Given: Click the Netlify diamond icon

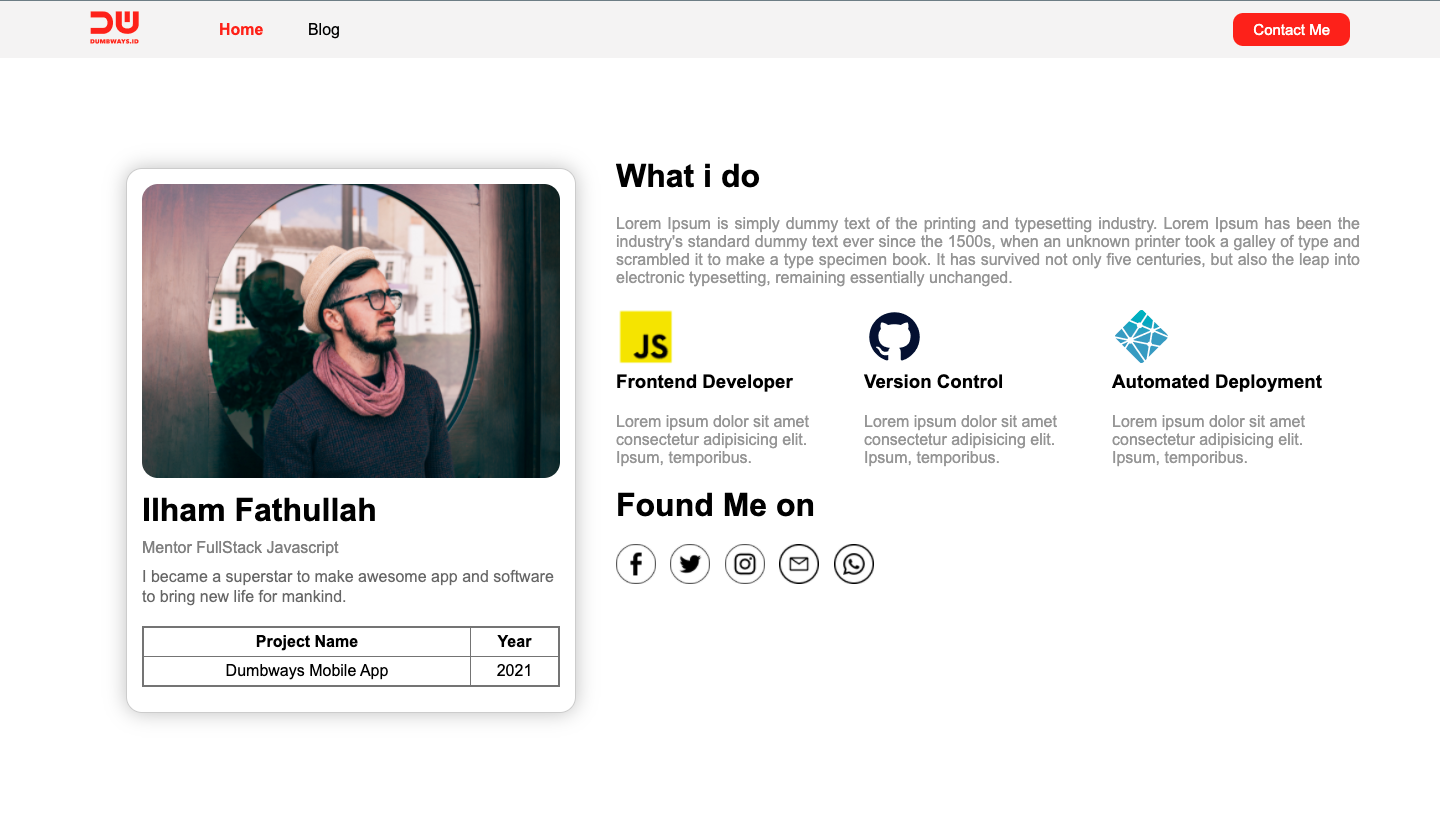Looking at the screenshot, I should point(1141,337).
